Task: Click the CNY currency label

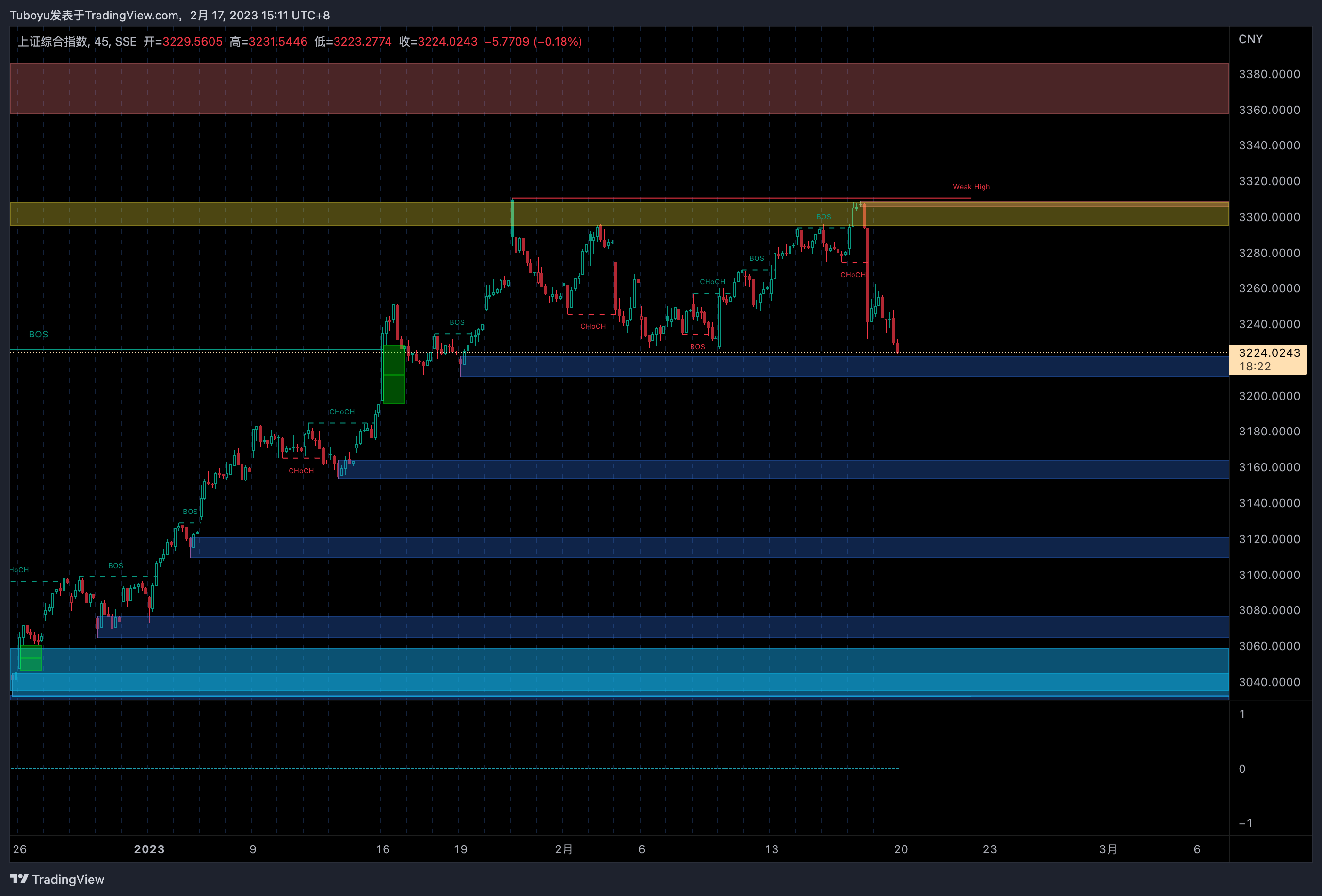Action: click(x=1250, y=39)
